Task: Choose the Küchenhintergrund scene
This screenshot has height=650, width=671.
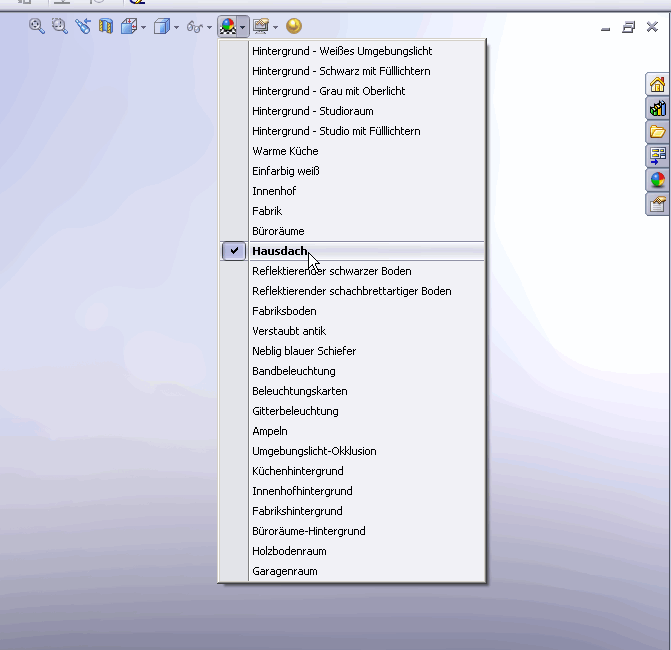Action: point(352,471)
